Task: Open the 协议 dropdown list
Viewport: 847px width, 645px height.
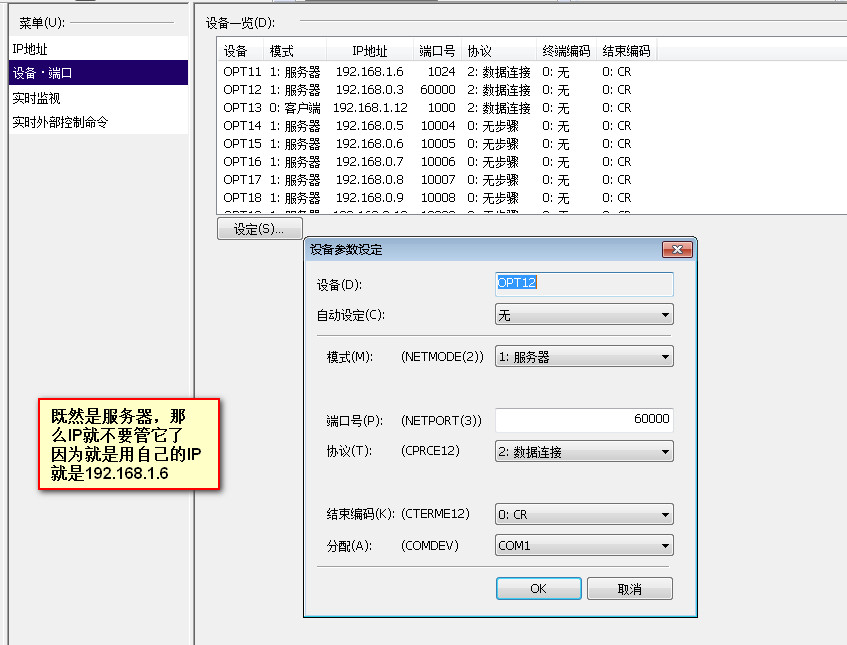Action: [584, 452]
